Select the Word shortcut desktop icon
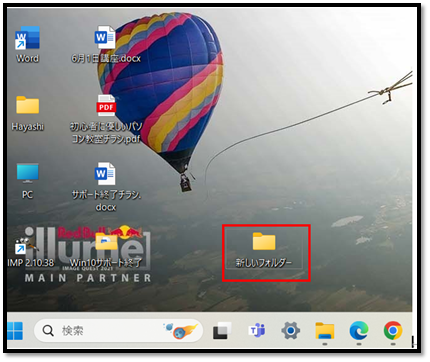This screenshot has height=362, width=430. [x=27, y=38]
